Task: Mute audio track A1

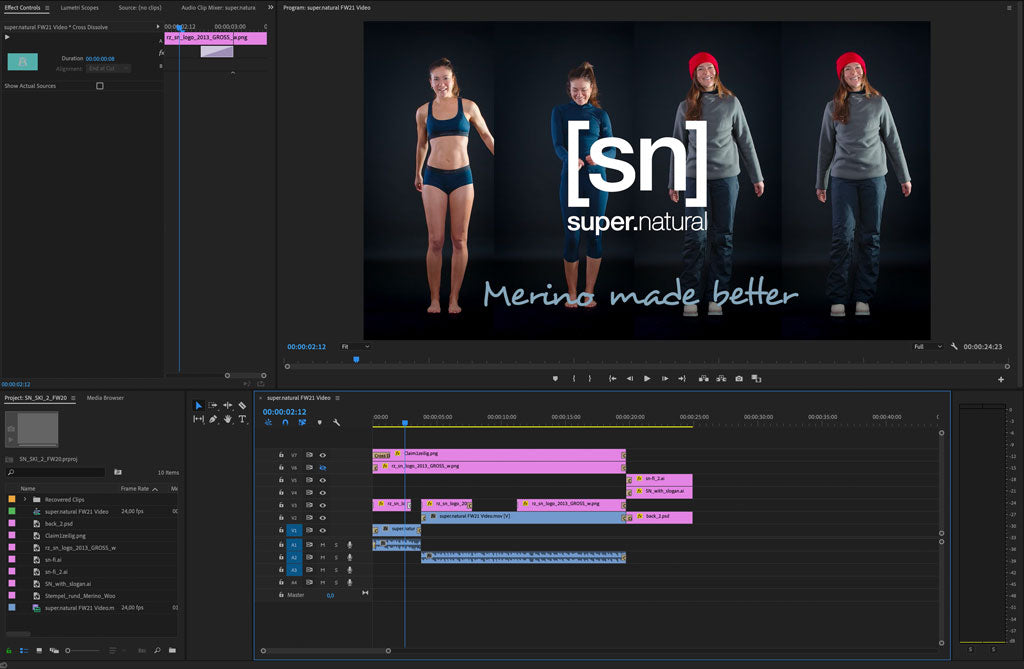Action: coord(322,544)
